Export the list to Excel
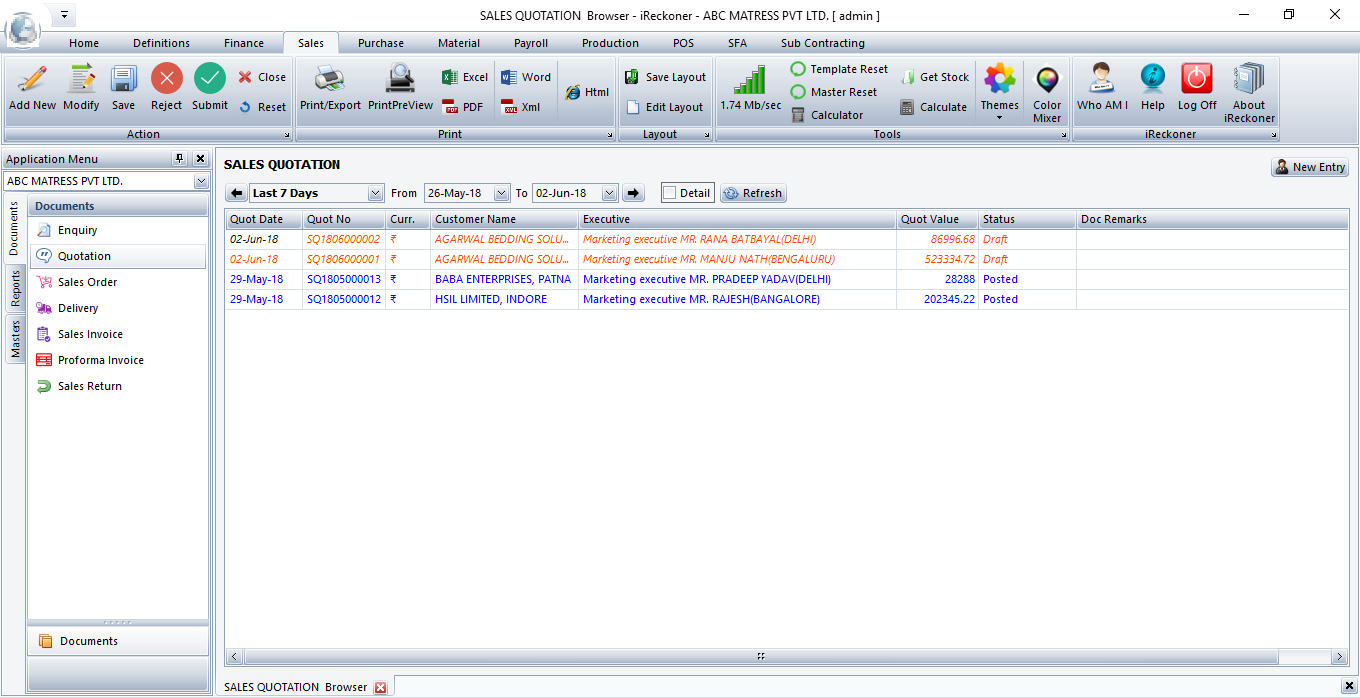1360x698 pixels. 465,77
